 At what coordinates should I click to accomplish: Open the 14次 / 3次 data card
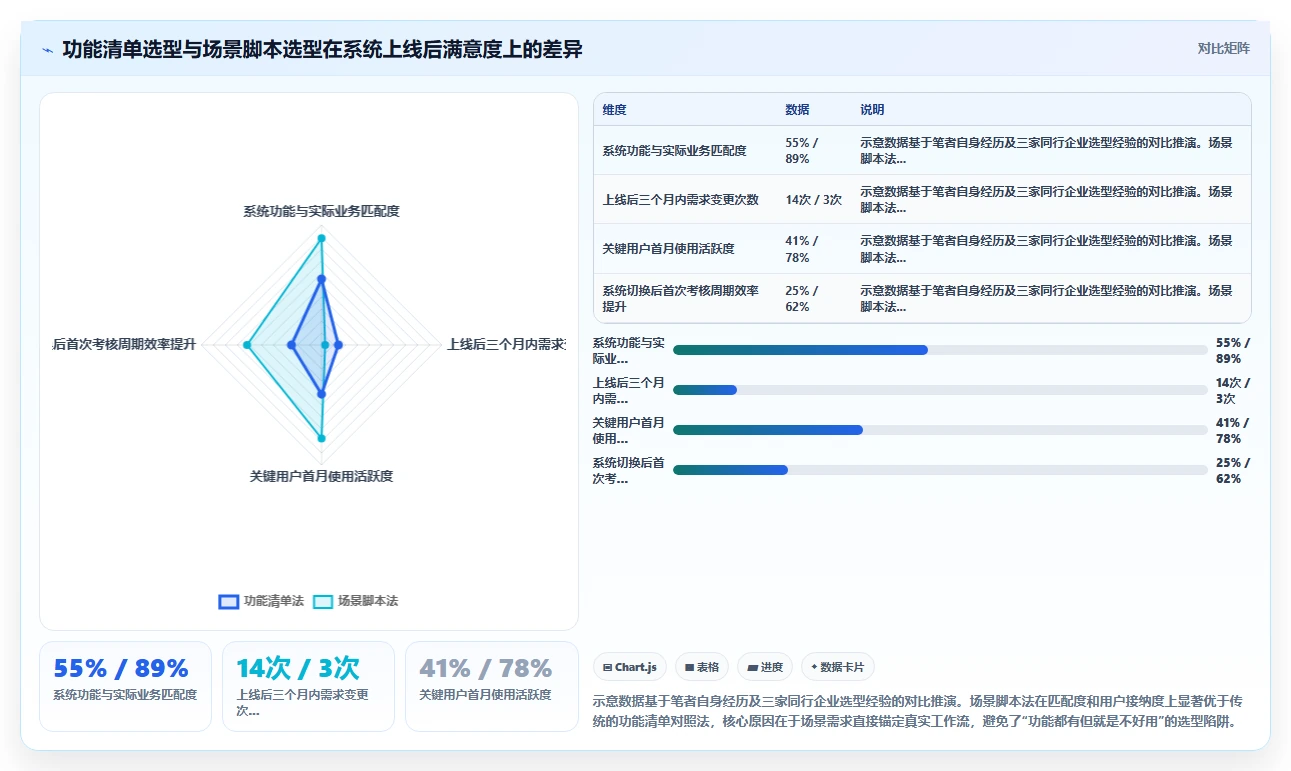tap(308, 686)
